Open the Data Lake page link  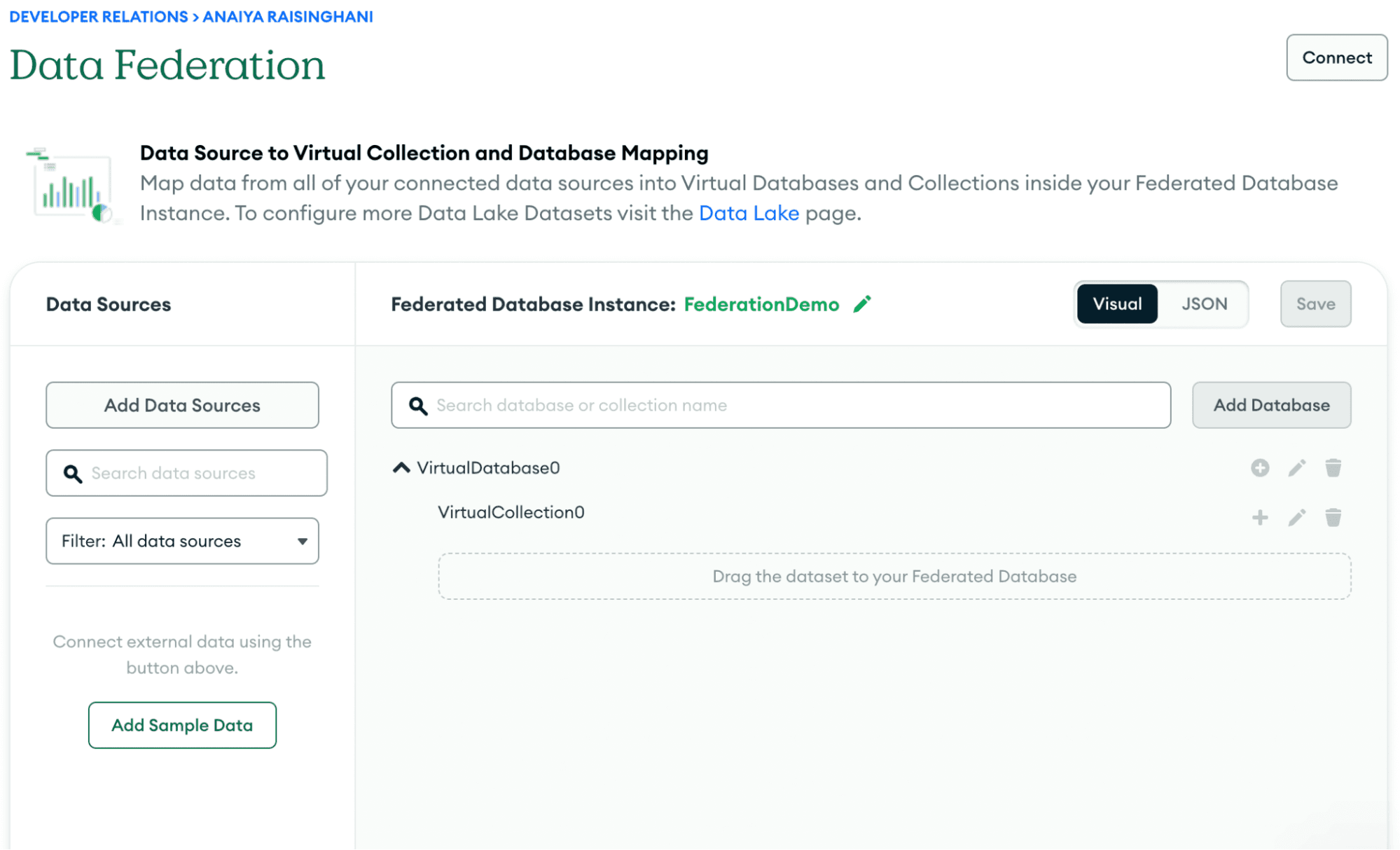tap(749, 213)
